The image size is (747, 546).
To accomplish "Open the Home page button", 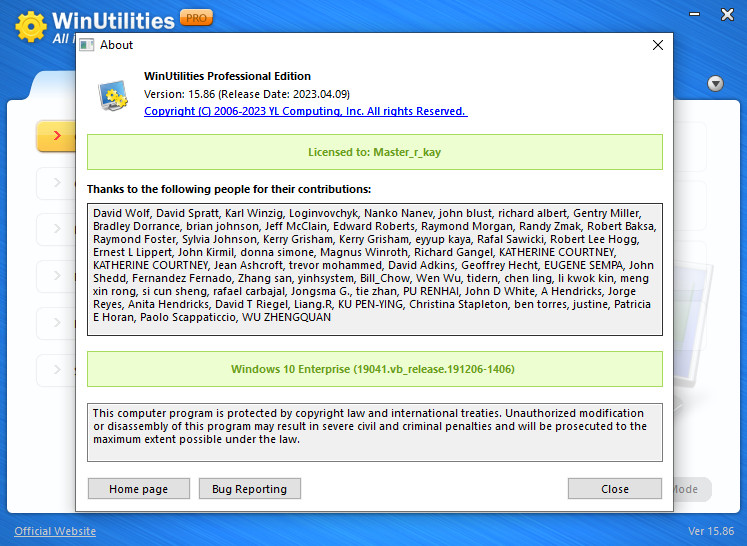I will 139,489.
